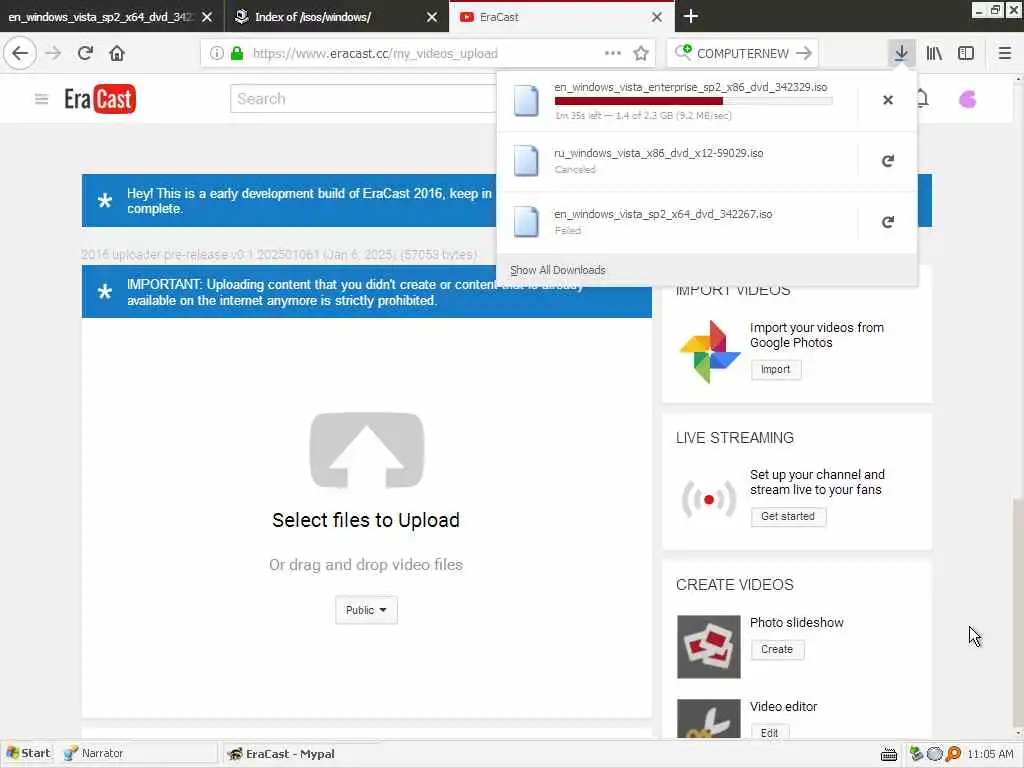The height and width of the screenshot is (768, 1024).
Task: Cancel the vista enterprise sp2 x86 download
Action: click(888, 100)
